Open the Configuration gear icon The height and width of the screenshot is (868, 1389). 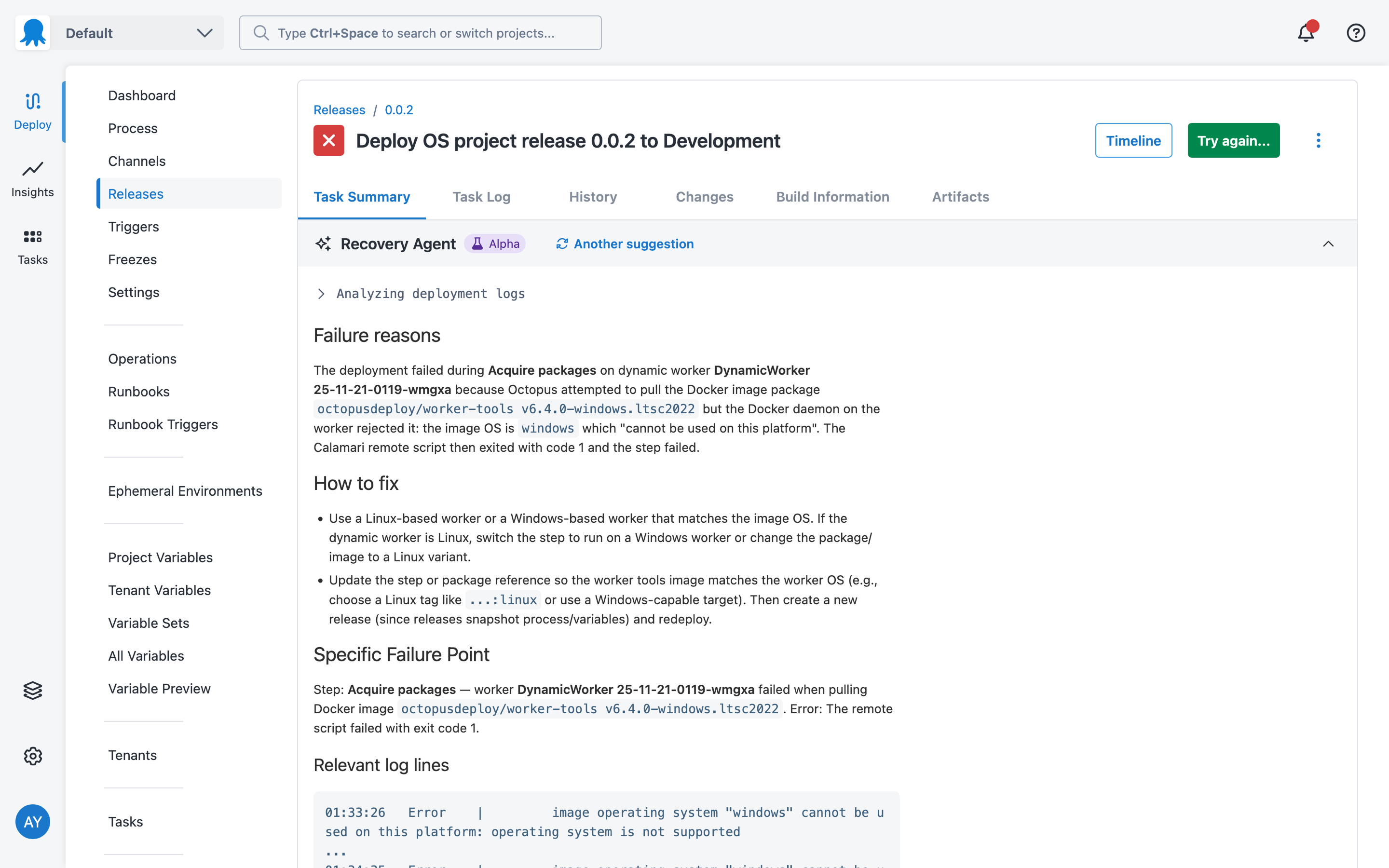click(x=32, y=756)
